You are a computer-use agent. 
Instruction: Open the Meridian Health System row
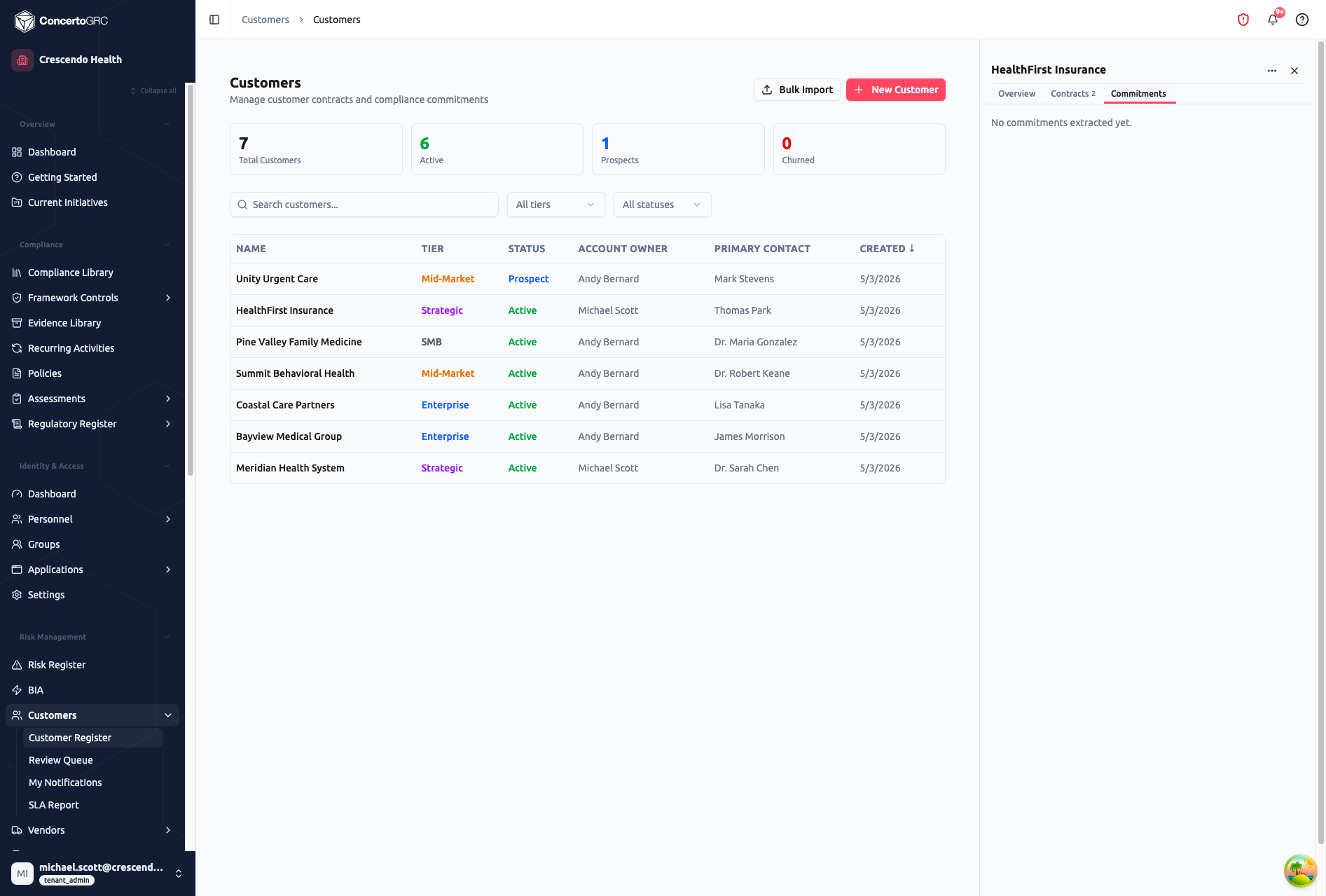click(x=587, y=468)
